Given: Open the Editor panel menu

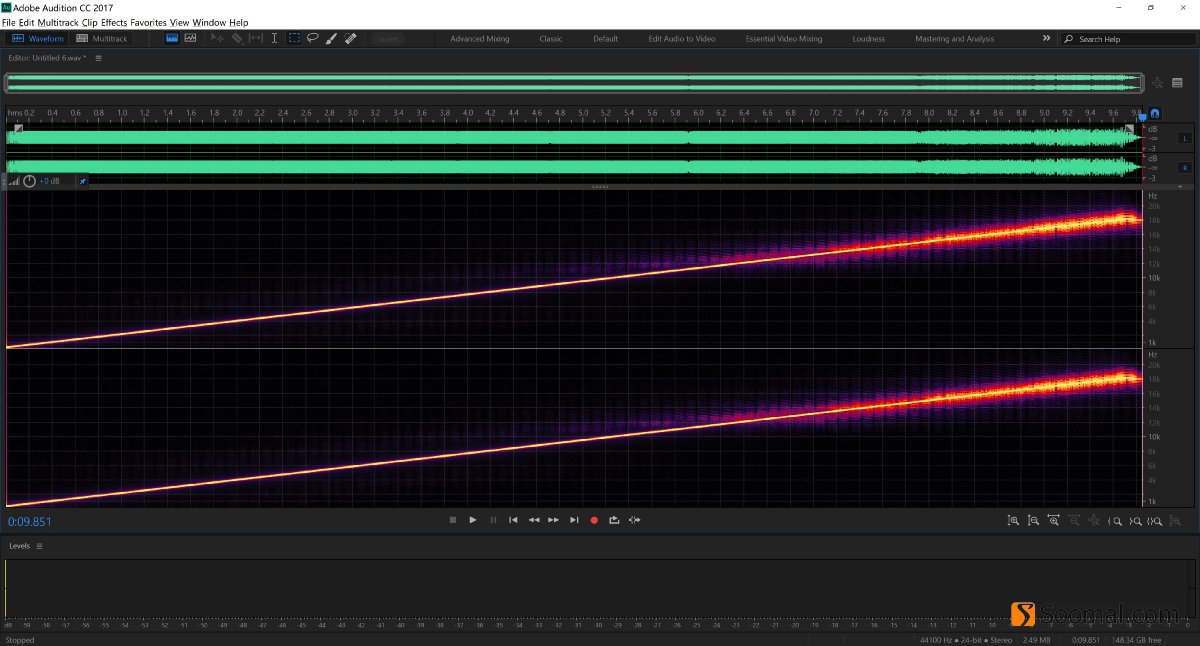Looking at the screenshot, I should coord(98,57).
